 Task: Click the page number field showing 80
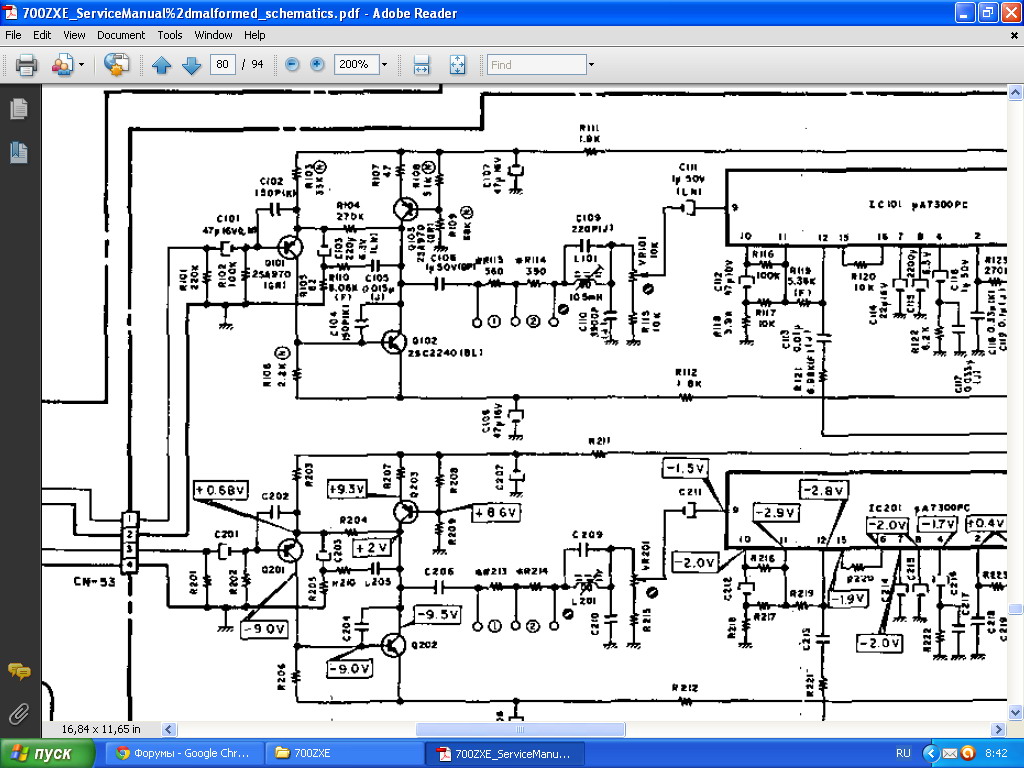point(222,65)
